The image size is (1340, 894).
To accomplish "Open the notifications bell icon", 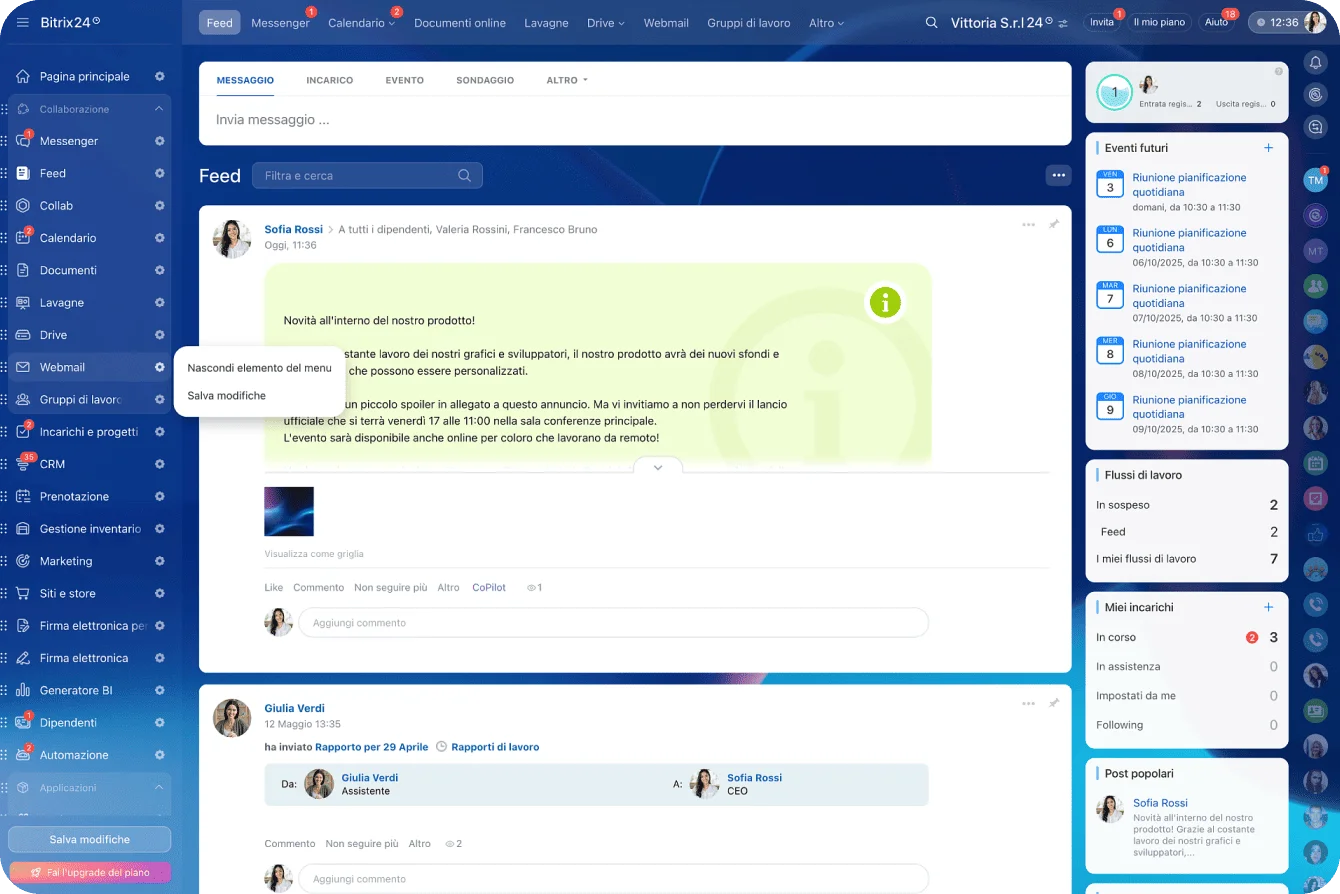I will coord(1316,63).
